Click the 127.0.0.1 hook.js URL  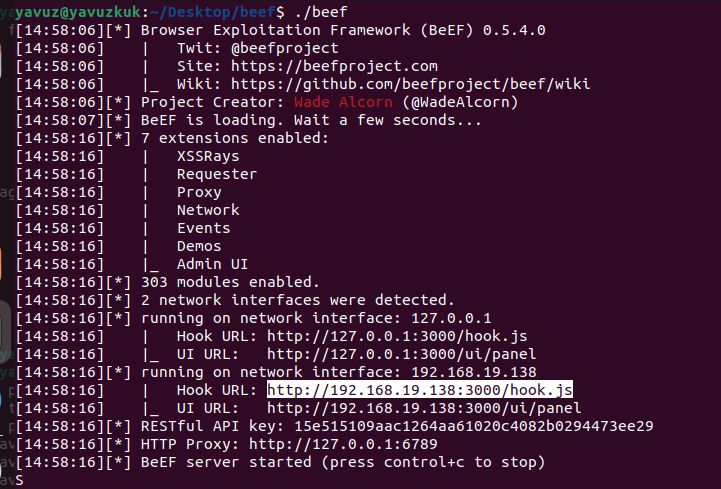[x=397, y=336]
